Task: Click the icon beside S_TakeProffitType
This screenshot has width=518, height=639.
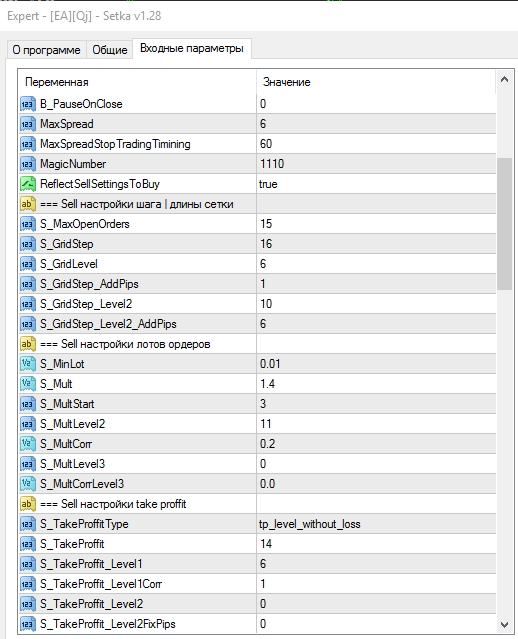Action: 28,524
